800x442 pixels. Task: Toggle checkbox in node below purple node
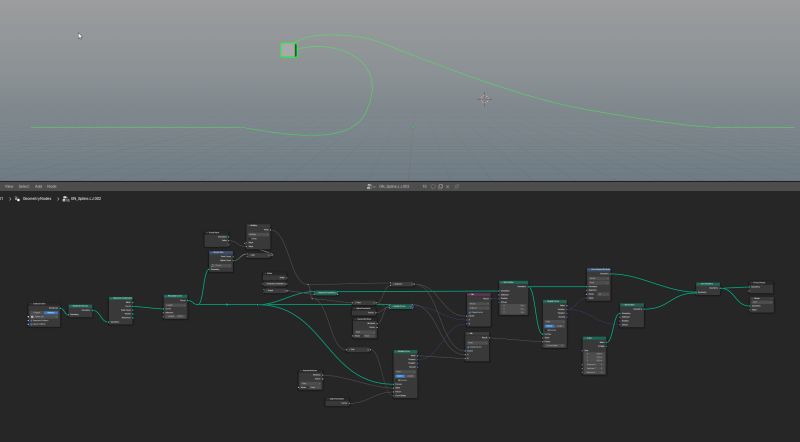470,347
